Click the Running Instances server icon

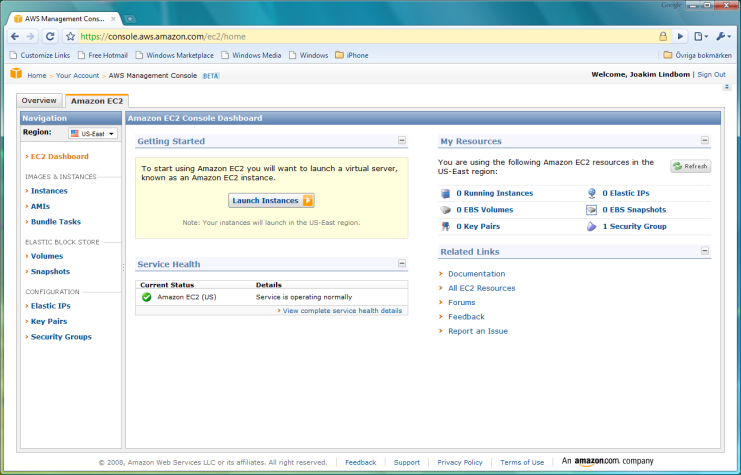click(445, 193)
